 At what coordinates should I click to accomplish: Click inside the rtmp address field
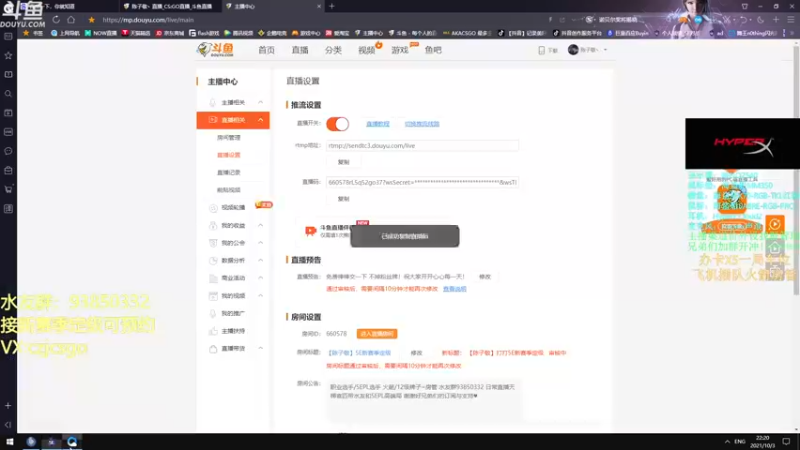422,145
